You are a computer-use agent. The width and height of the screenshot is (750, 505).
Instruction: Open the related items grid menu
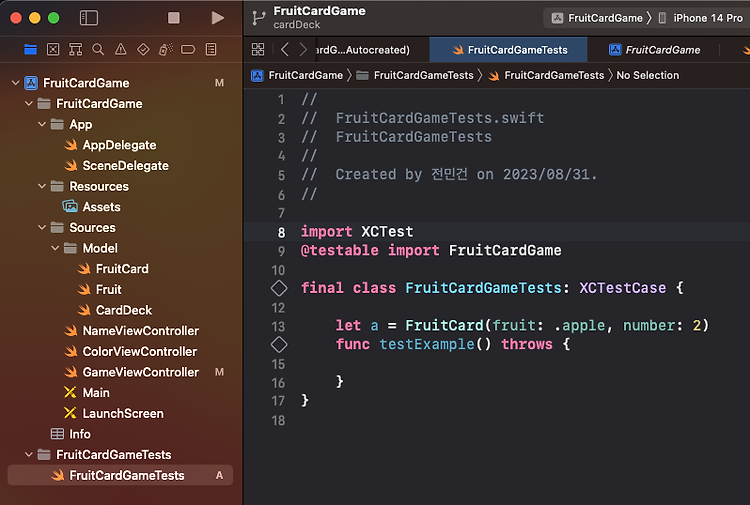point(258,49)
